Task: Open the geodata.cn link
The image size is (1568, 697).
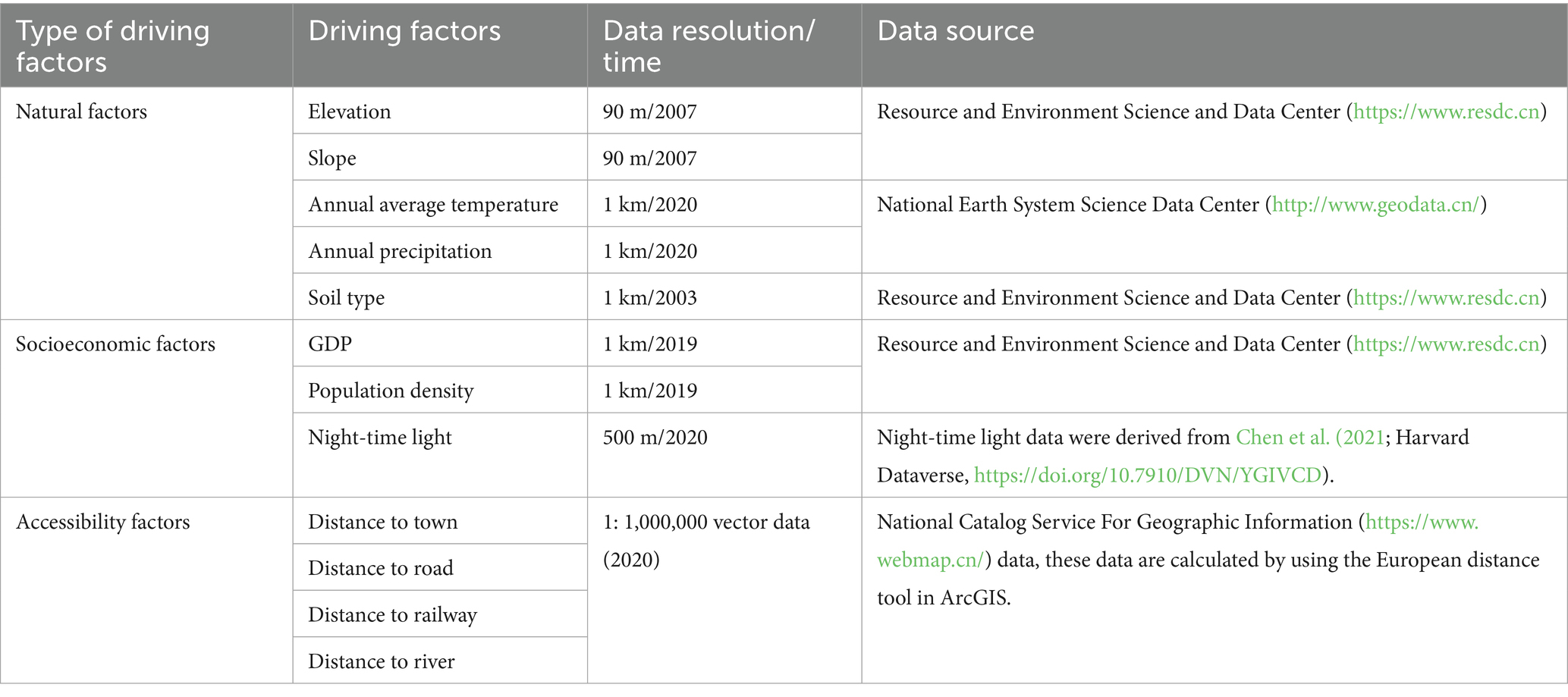Action: 1376,205
